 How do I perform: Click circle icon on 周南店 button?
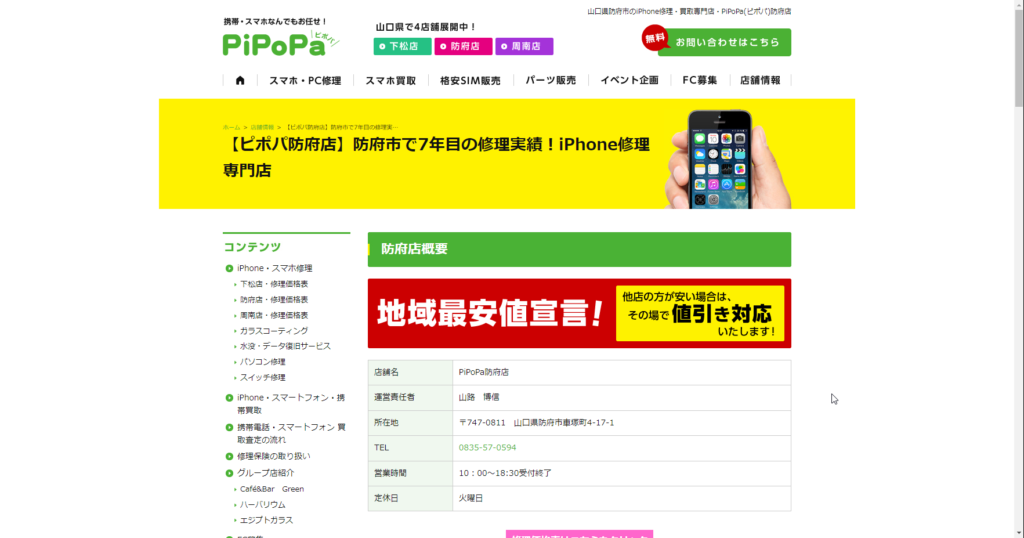coord(504,46)
